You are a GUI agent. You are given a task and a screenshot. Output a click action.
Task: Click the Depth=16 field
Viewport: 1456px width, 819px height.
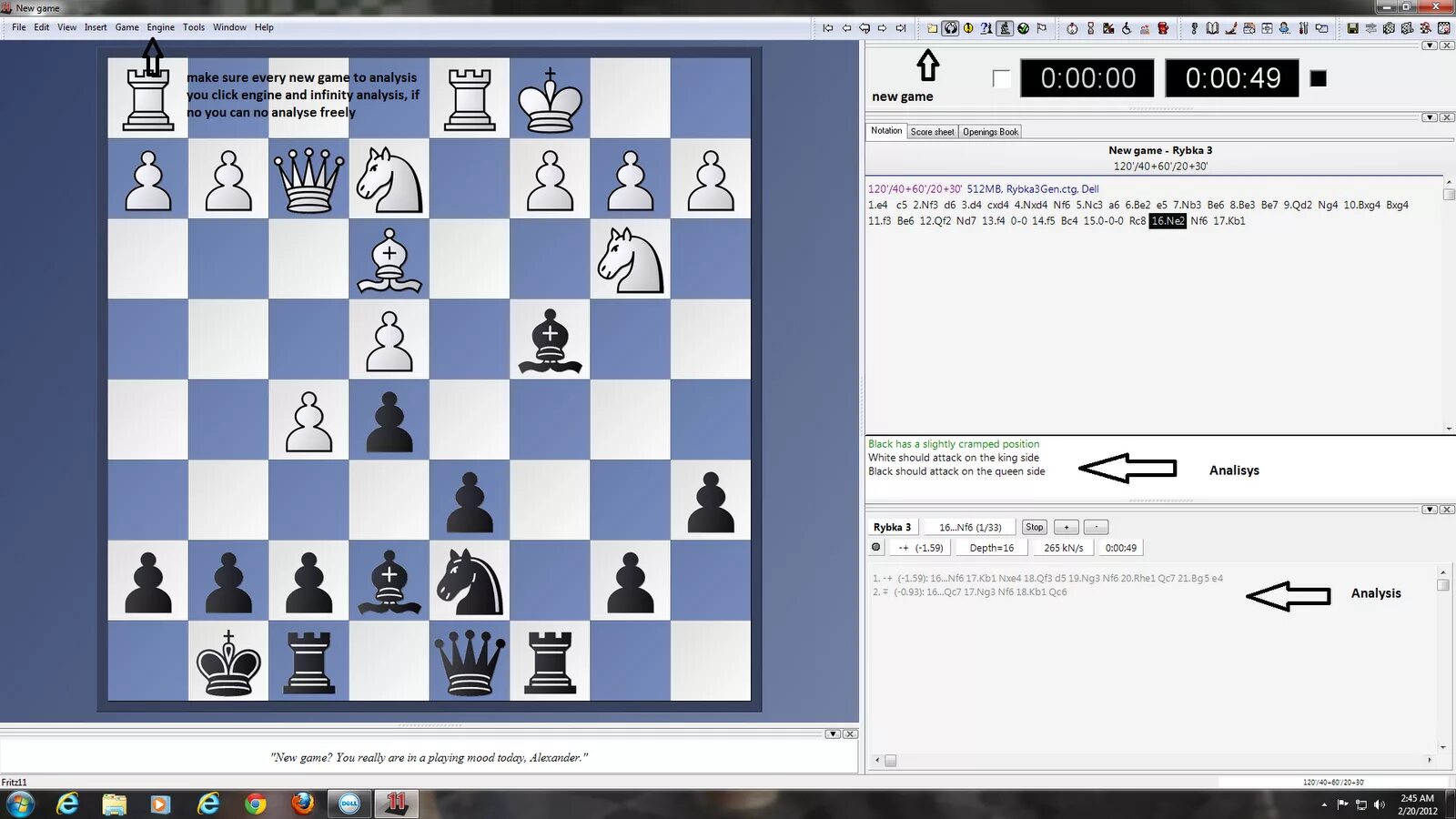[992, 548]
